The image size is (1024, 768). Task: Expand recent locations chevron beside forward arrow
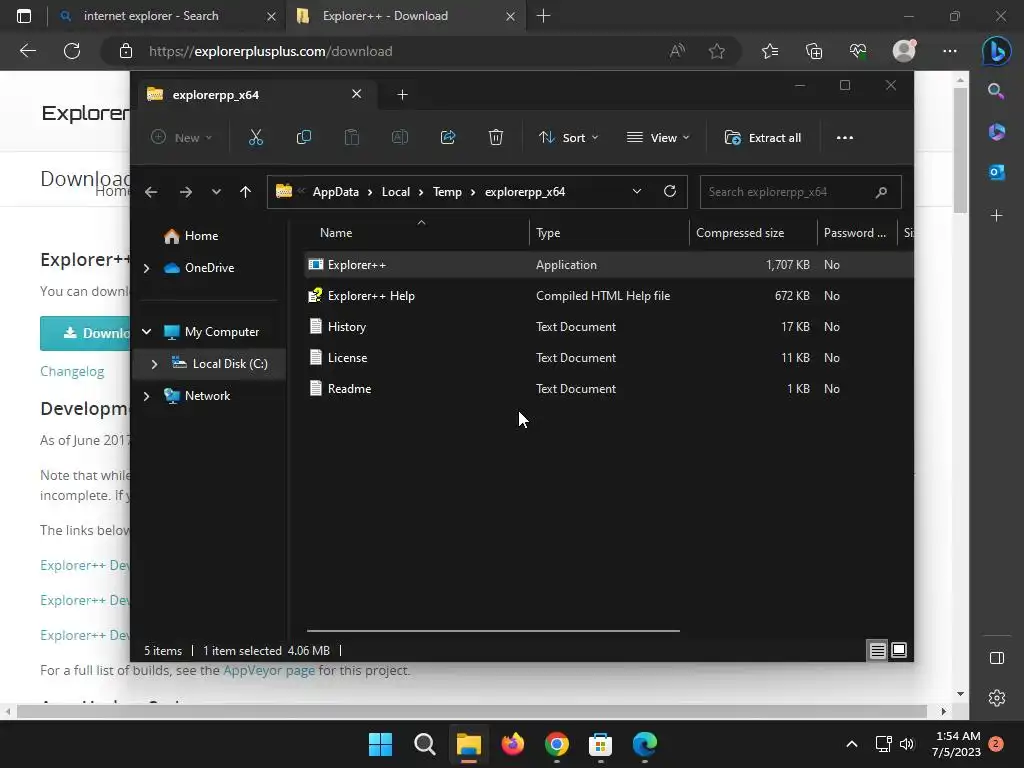(x=216, y=192)
